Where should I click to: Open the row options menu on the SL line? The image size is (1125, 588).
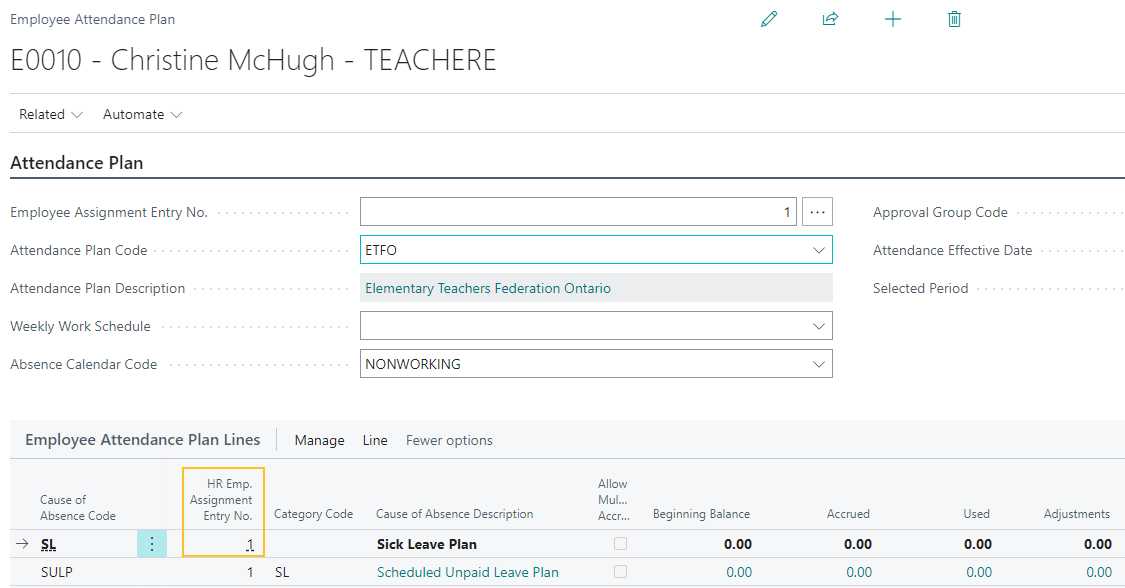pyautogui.click(x=152, y=543)
